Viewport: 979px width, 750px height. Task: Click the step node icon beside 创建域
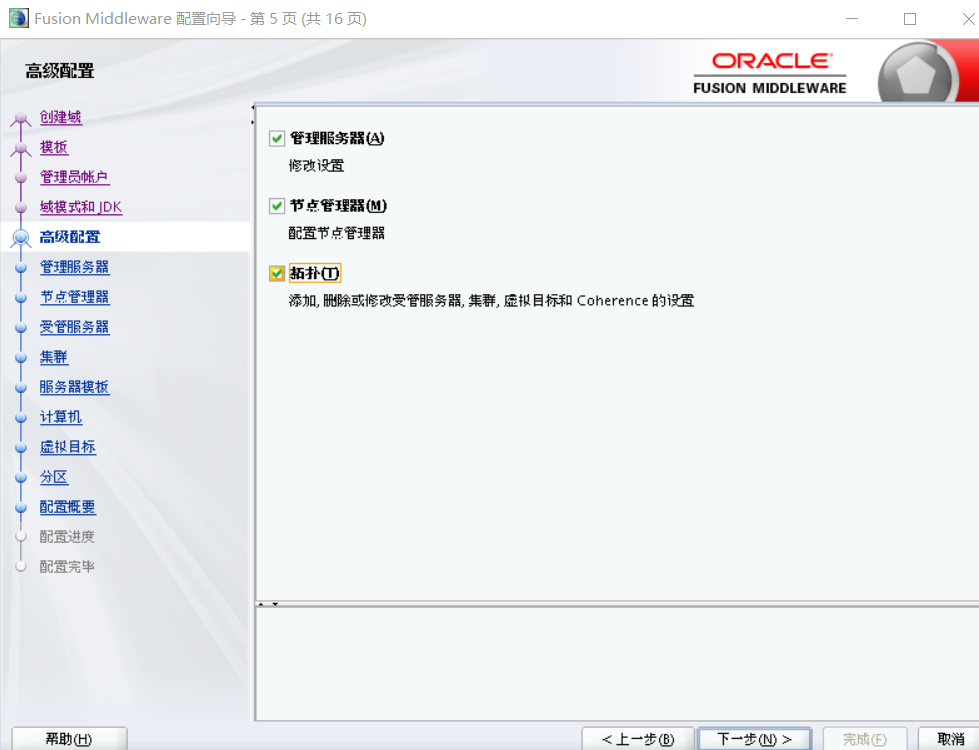point(22,117)
